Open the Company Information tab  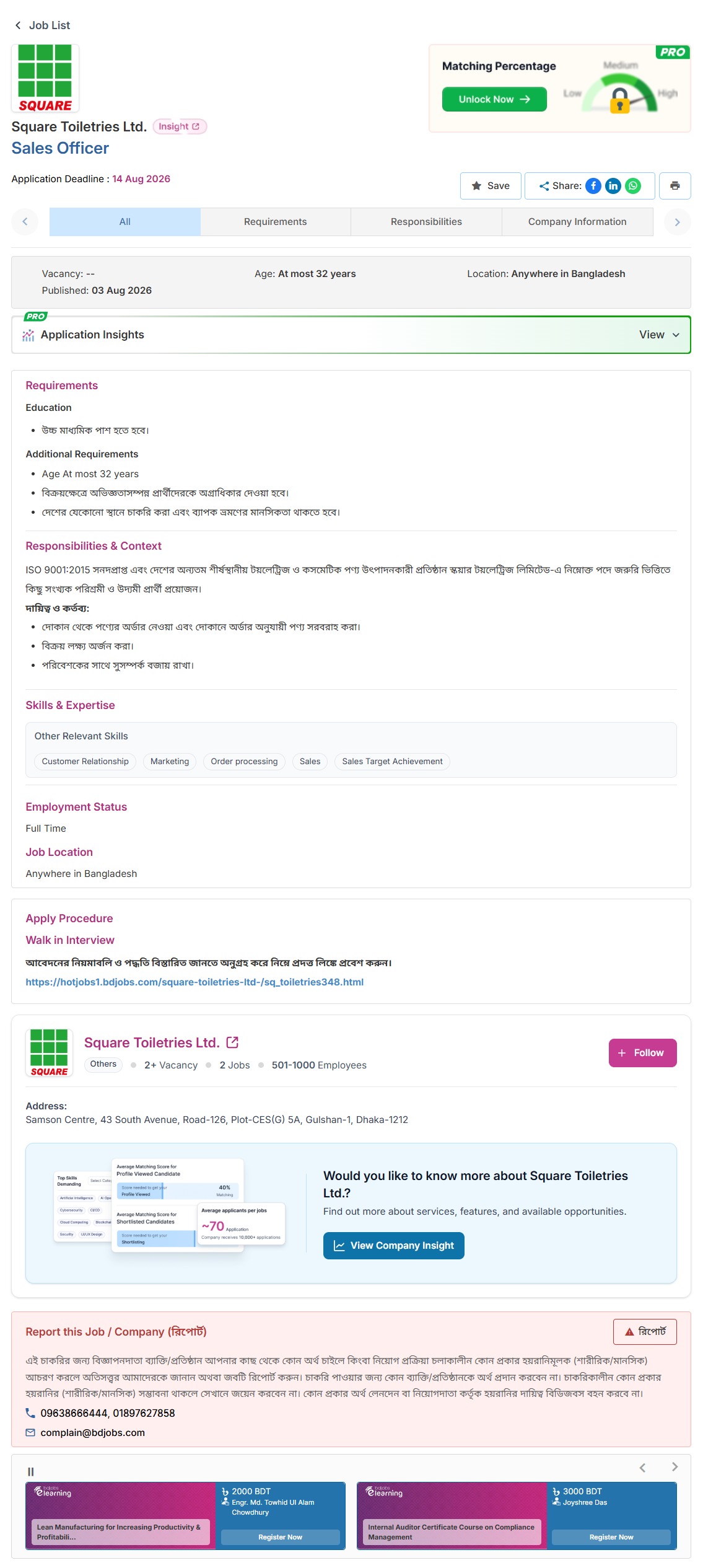577,222
